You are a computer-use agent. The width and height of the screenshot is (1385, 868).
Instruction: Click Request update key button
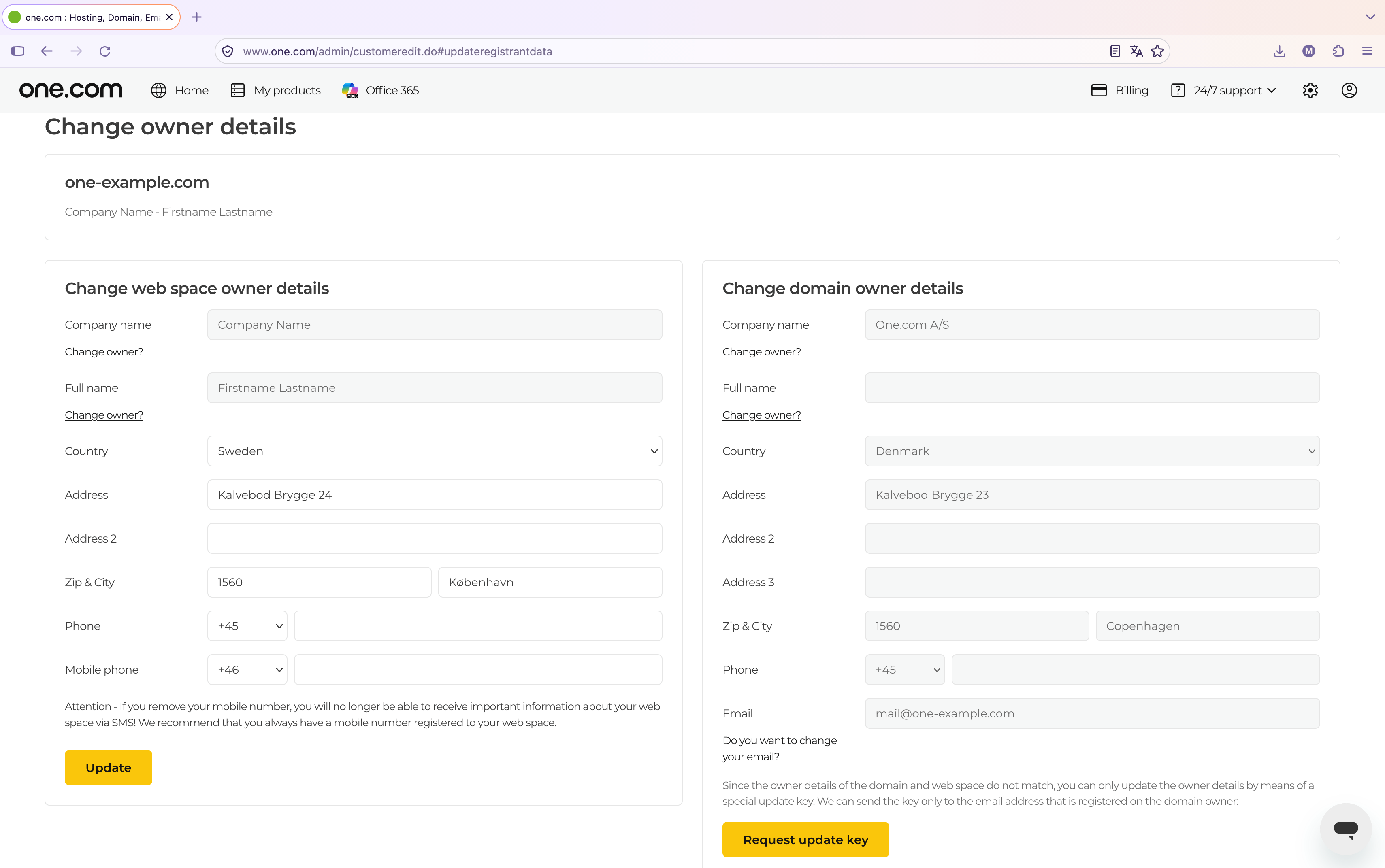[805, 840]
